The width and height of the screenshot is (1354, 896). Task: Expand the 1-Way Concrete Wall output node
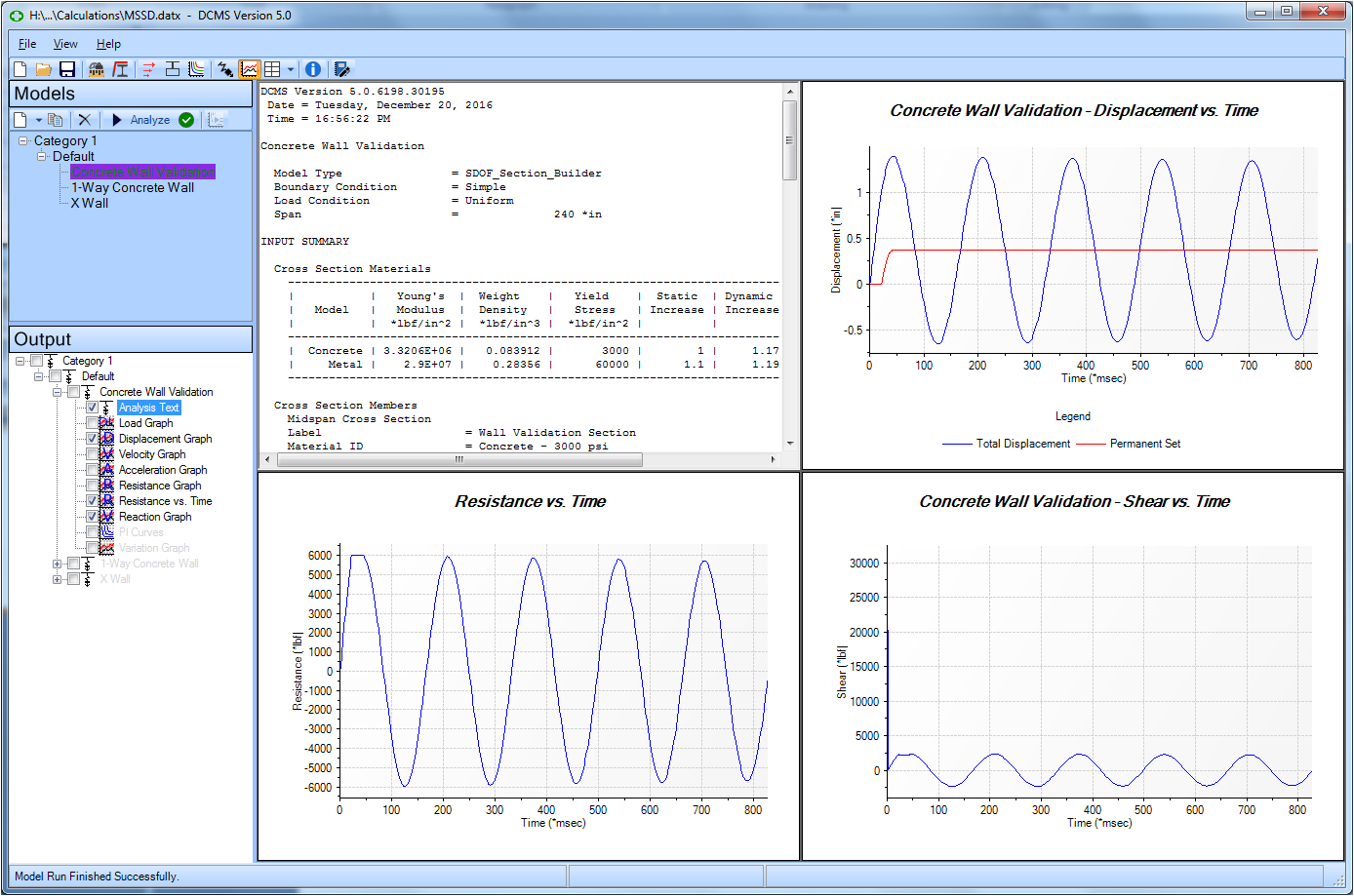(58, 564)
